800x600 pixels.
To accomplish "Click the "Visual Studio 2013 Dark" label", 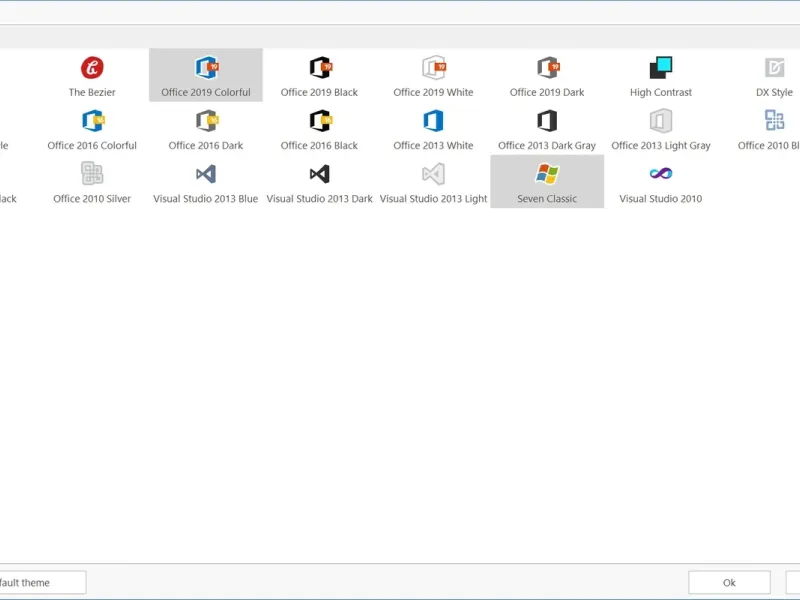I will pyautogui.click(x=319, y=198).
